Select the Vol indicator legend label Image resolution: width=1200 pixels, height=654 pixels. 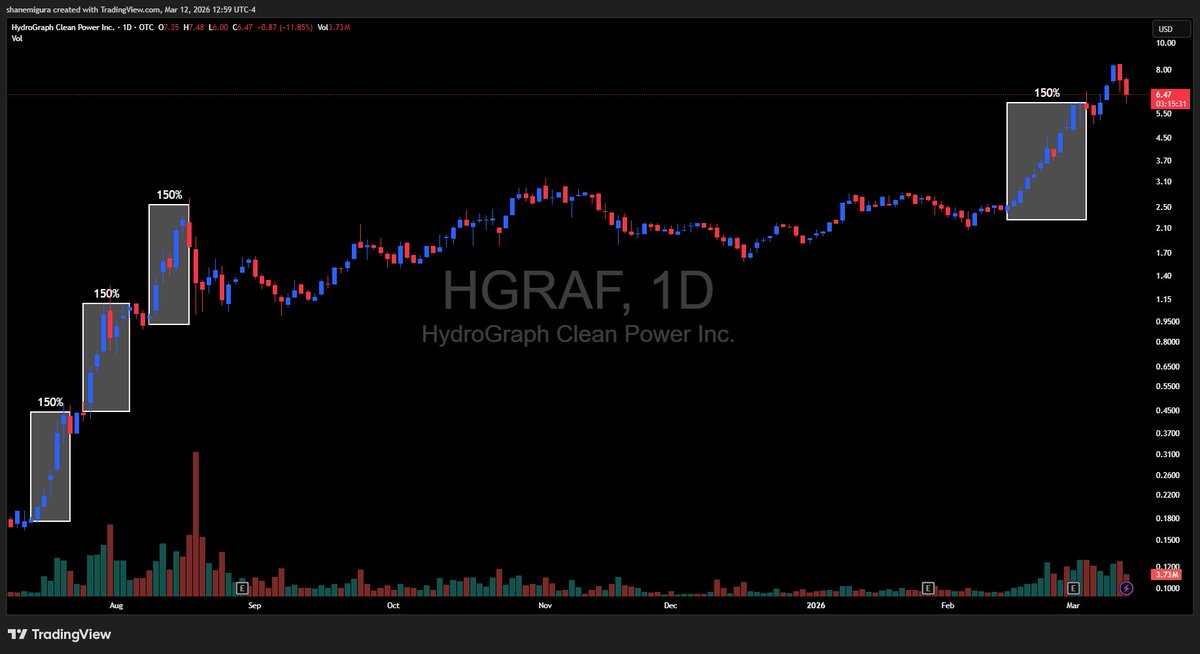[17, 39]
